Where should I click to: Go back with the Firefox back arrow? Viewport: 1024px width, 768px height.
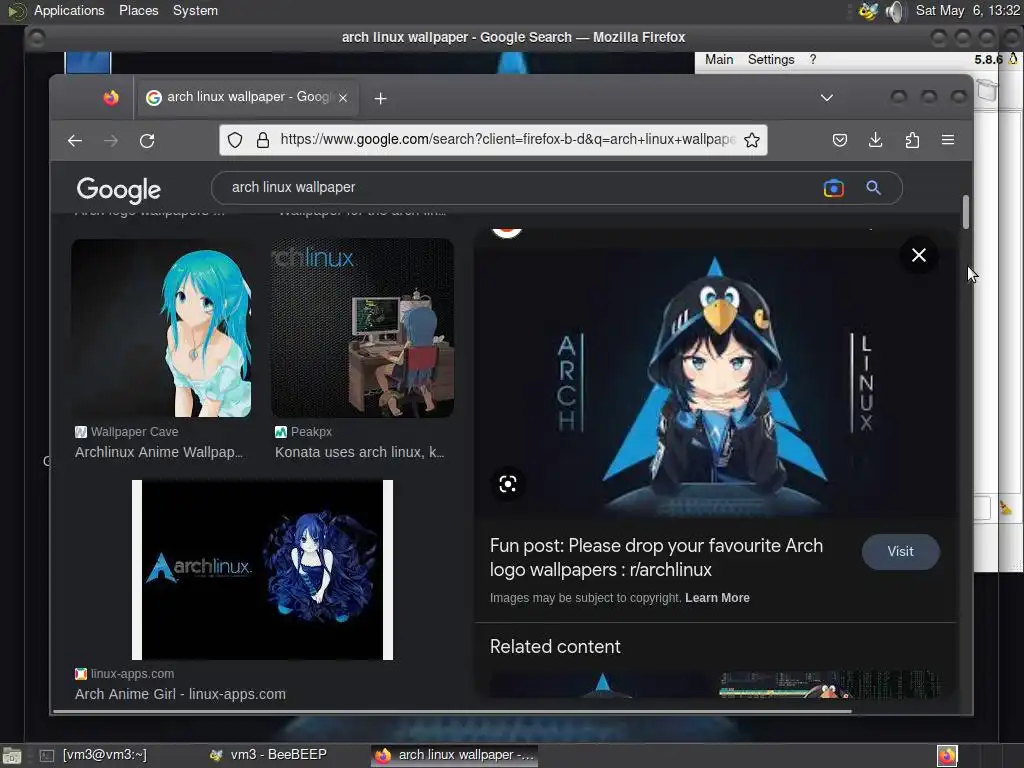[75, 140]
